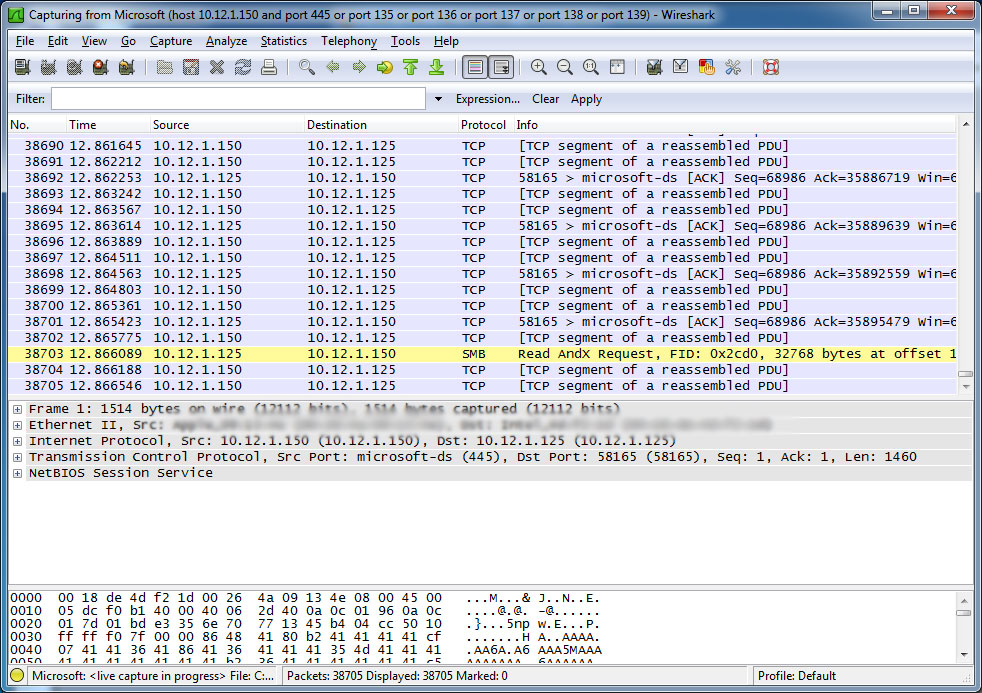Viewport: 982px width, 693px height.
Task: Open the Edit menu
Action: click(58, 41)
